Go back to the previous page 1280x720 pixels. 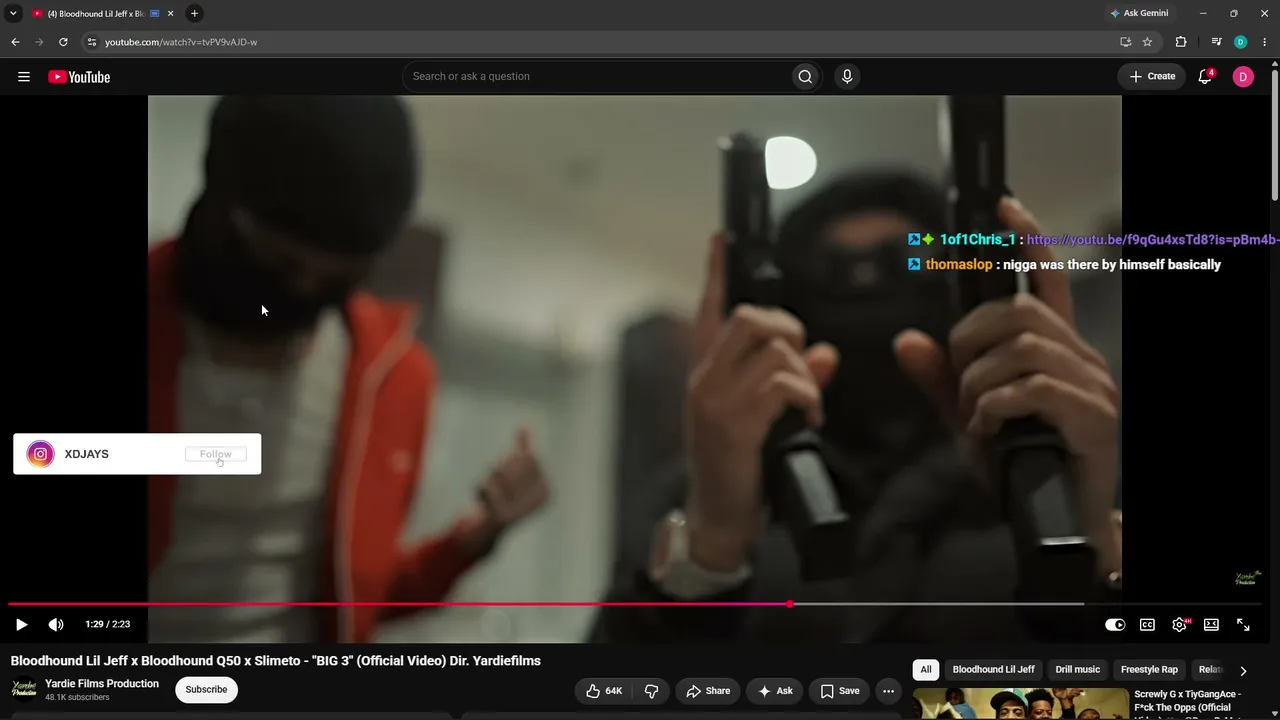[x=15, y=42]
